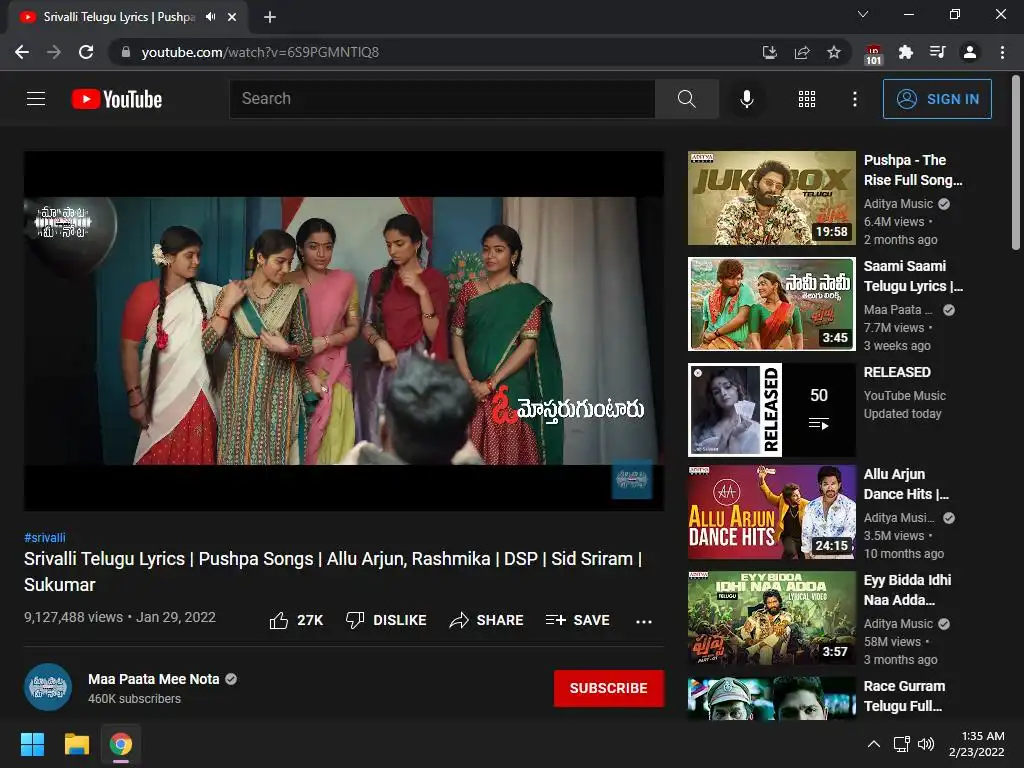This screenshot has height=768, width=1024.
Task: Open the #srivalli hashtag link
Action: pyautogui.click(x=44, y=537)
